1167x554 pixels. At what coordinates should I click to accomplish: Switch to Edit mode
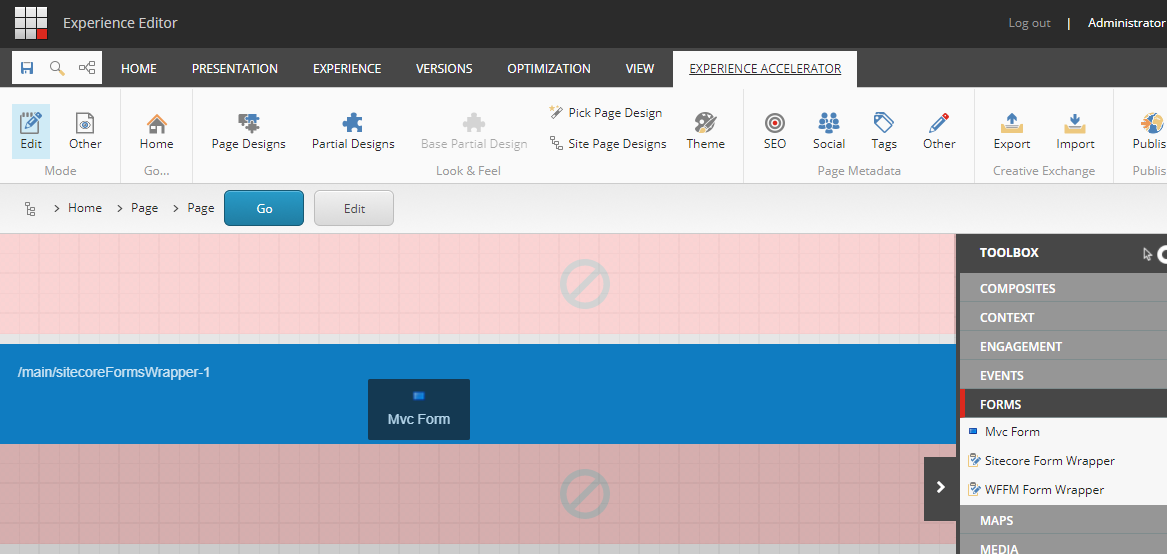31,131
